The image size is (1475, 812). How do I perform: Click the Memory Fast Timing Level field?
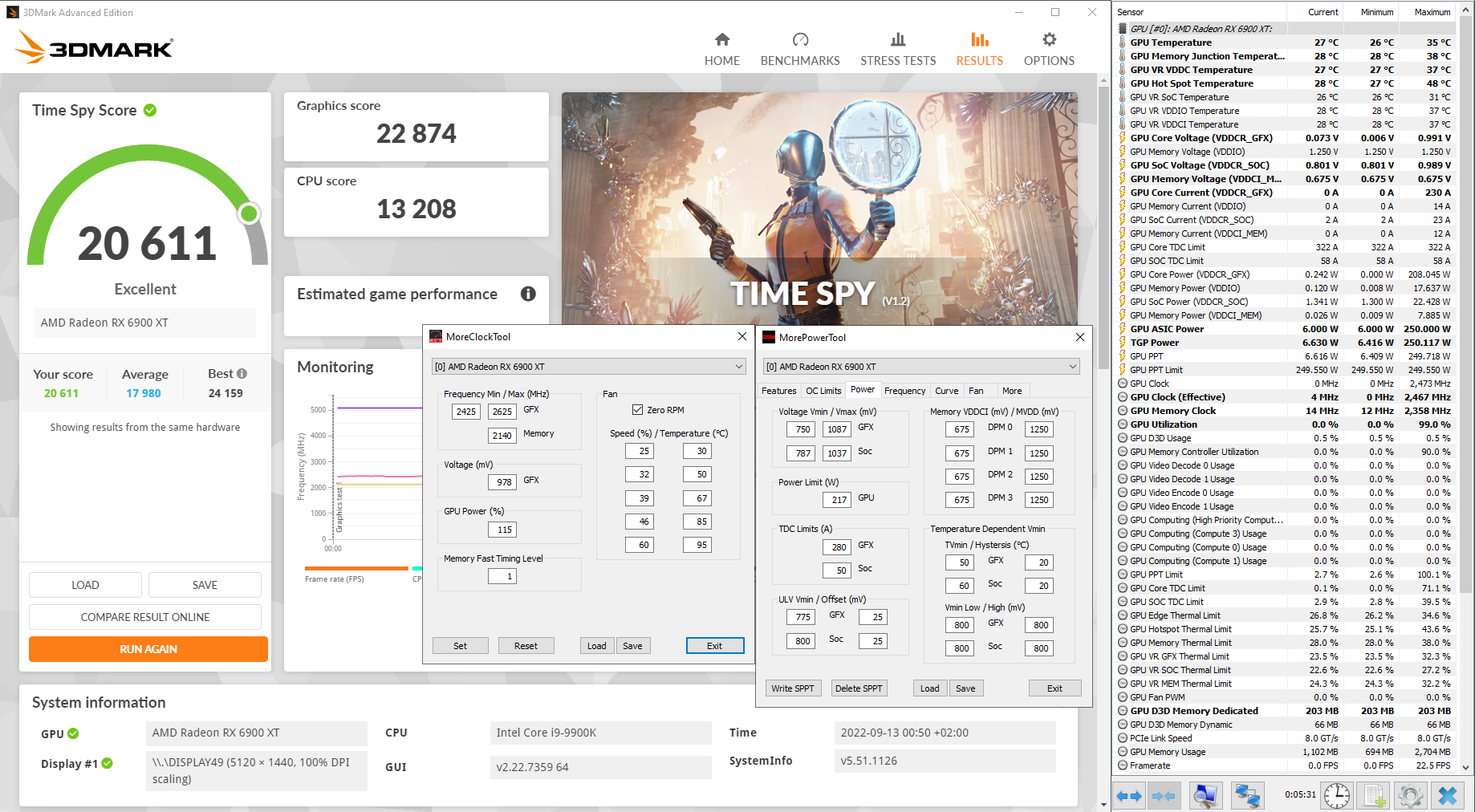pos(501,576)
